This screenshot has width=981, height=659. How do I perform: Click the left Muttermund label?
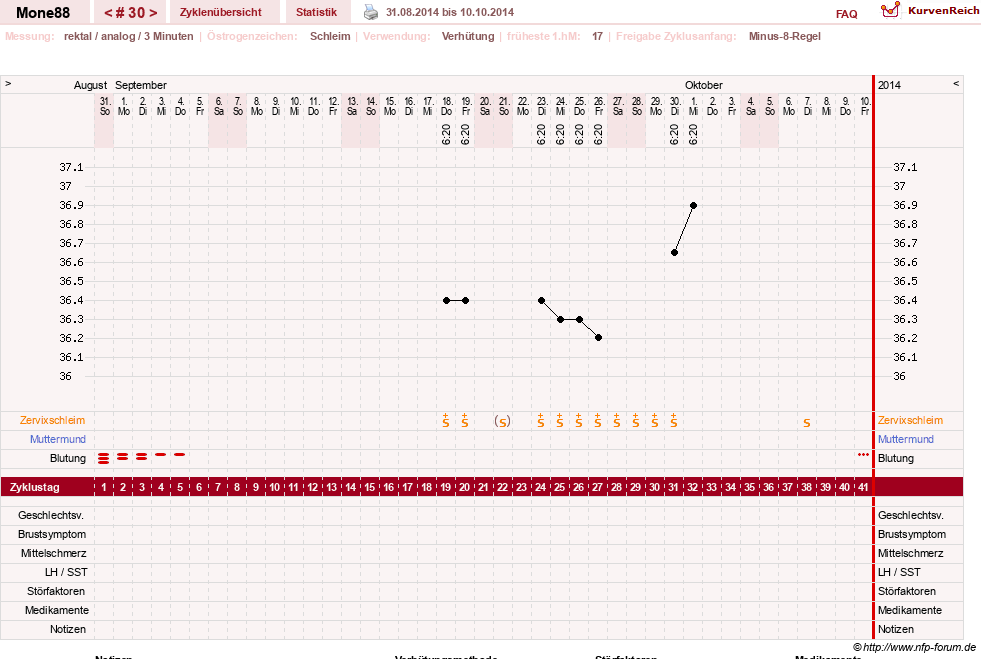point(58,439)
